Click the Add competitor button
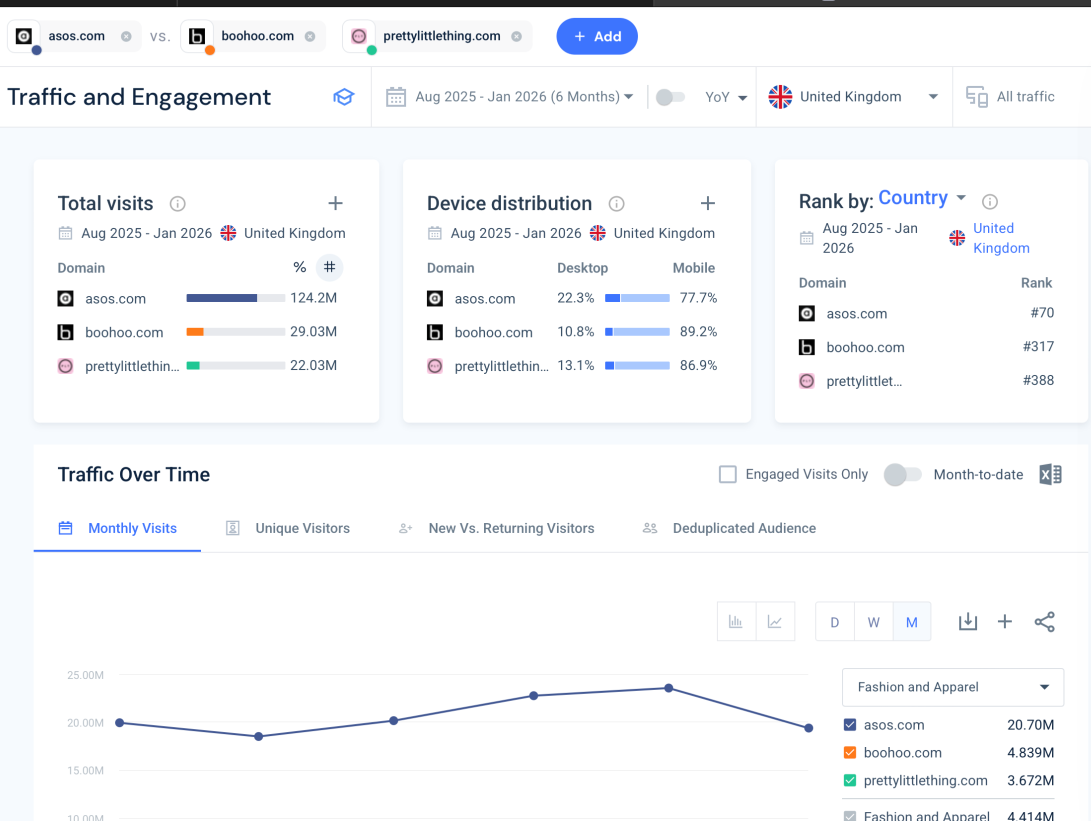 pos(597,37)
